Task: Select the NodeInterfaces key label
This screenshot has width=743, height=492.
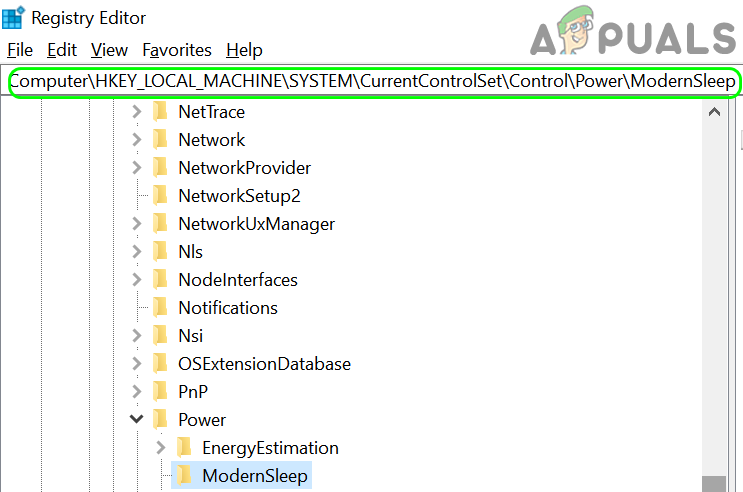Action: [x=238, y=280]
